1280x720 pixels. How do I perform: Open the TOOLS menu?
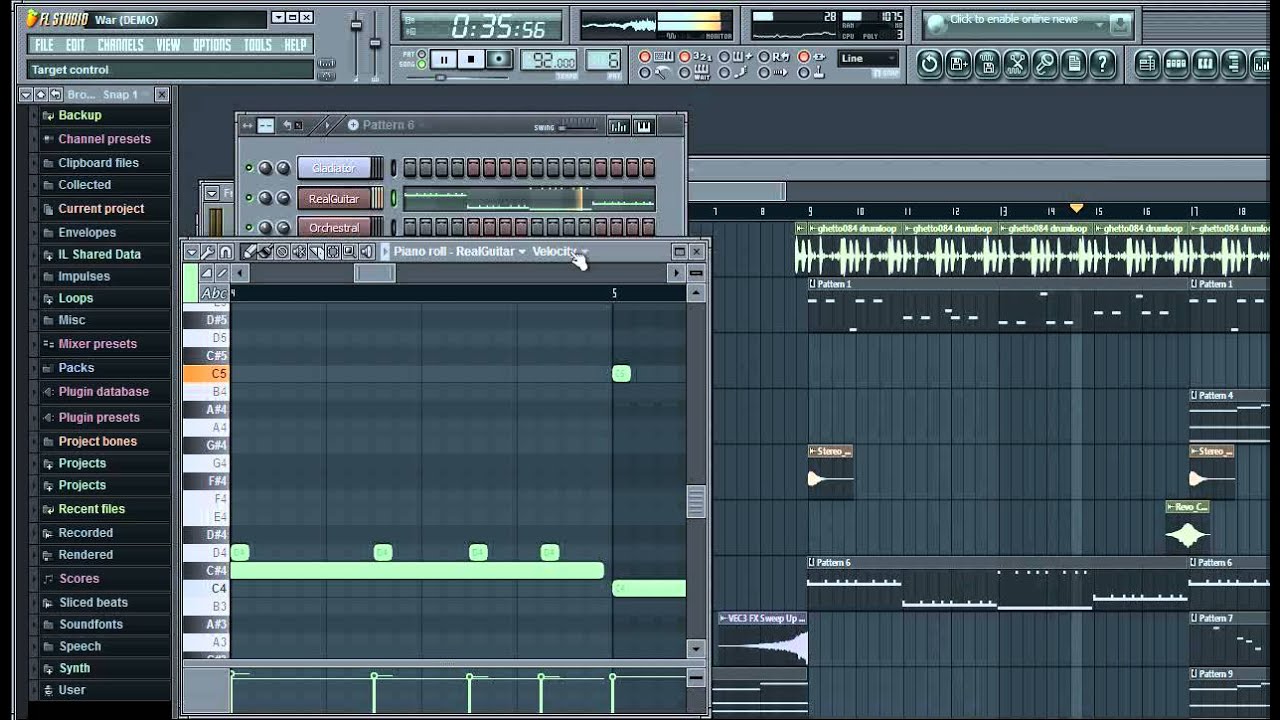click(258, 45)
